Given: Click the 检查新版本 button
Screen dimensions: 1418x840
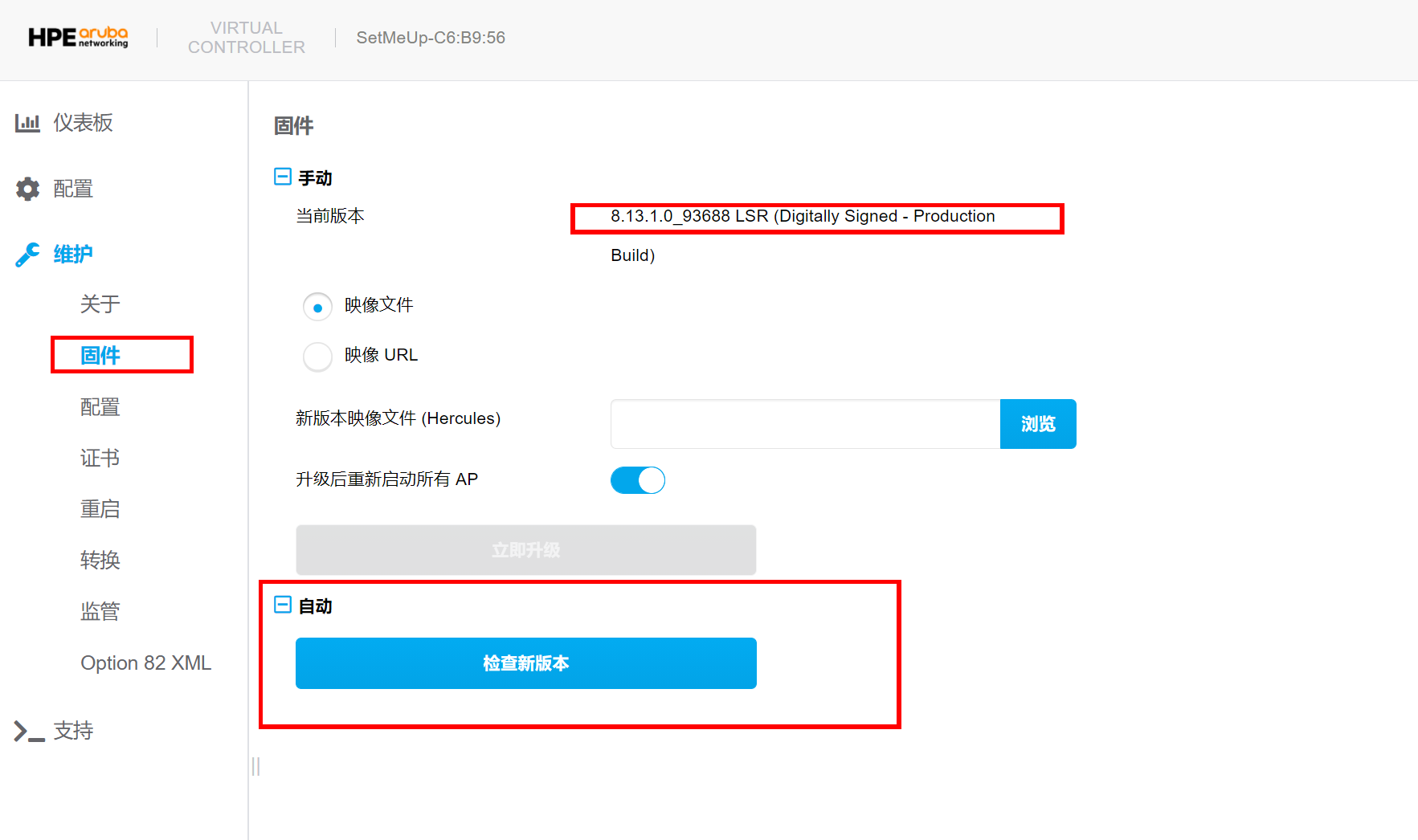Looking at the screenshot, I should [x=525, y=663].
